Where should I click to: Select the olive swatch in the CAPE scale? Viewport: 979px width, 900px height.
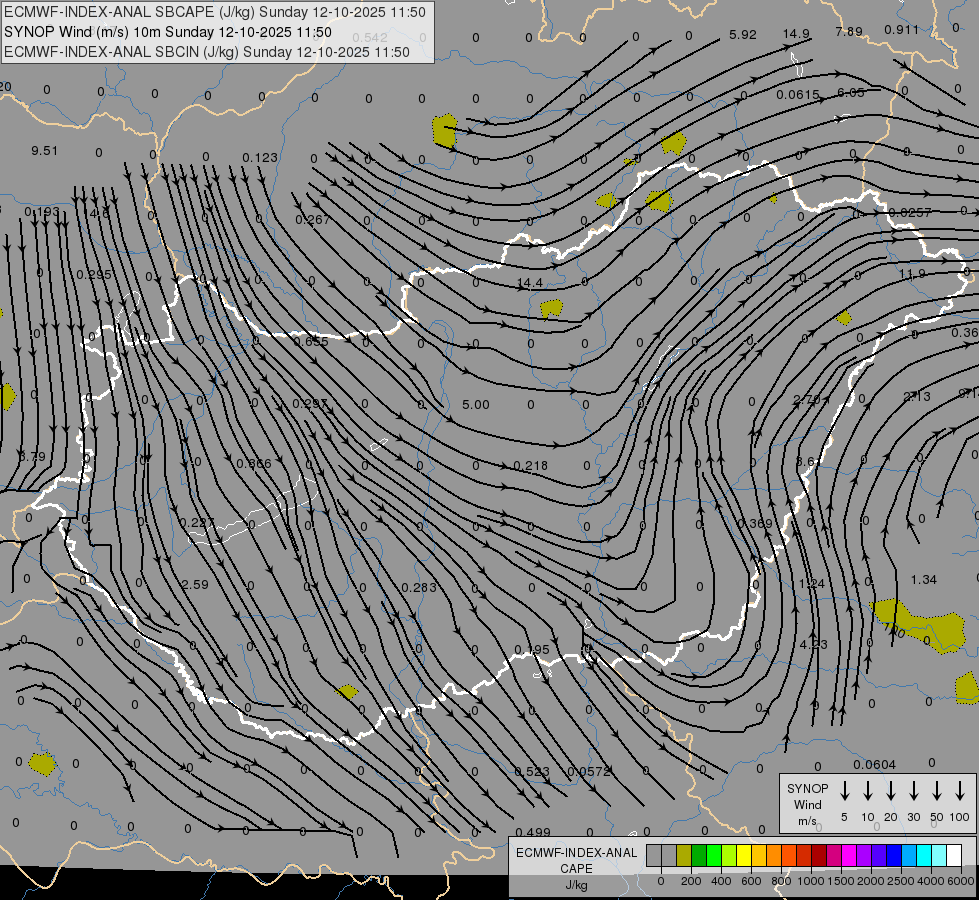click(684, 855)
